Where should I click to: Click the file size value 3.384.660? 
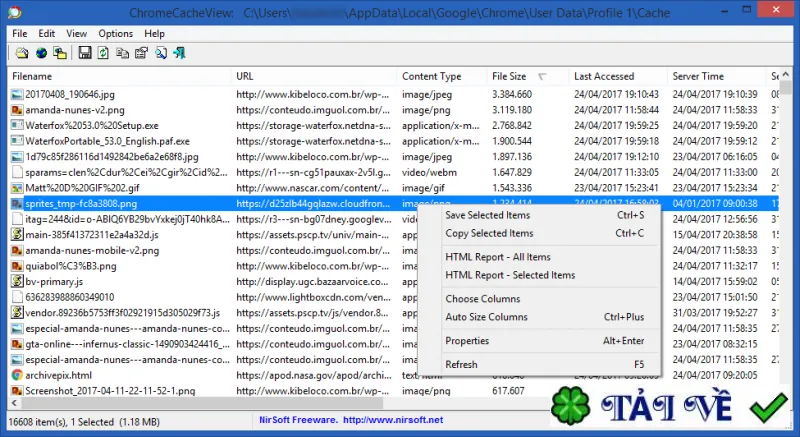coord(512,94)
